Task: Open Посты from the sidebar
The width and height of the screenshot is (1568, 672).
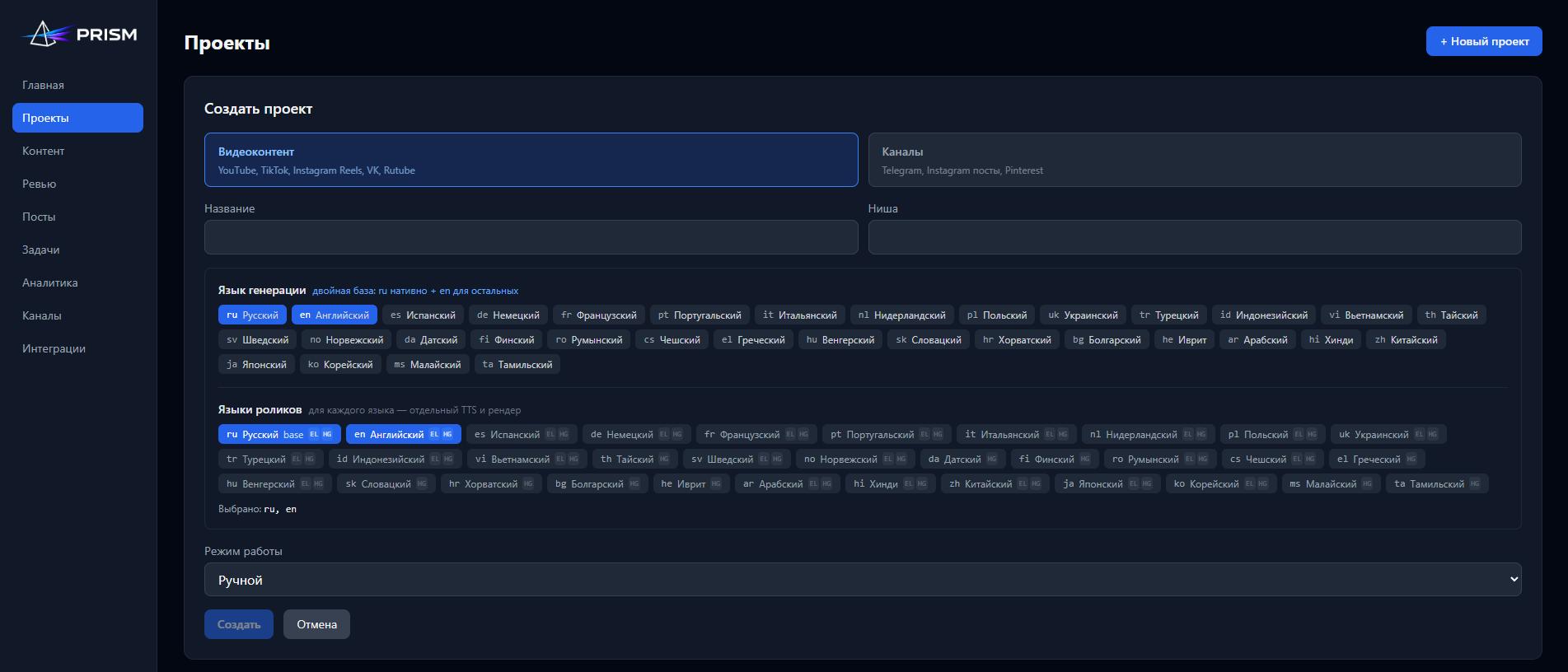Action: point(77,217)
